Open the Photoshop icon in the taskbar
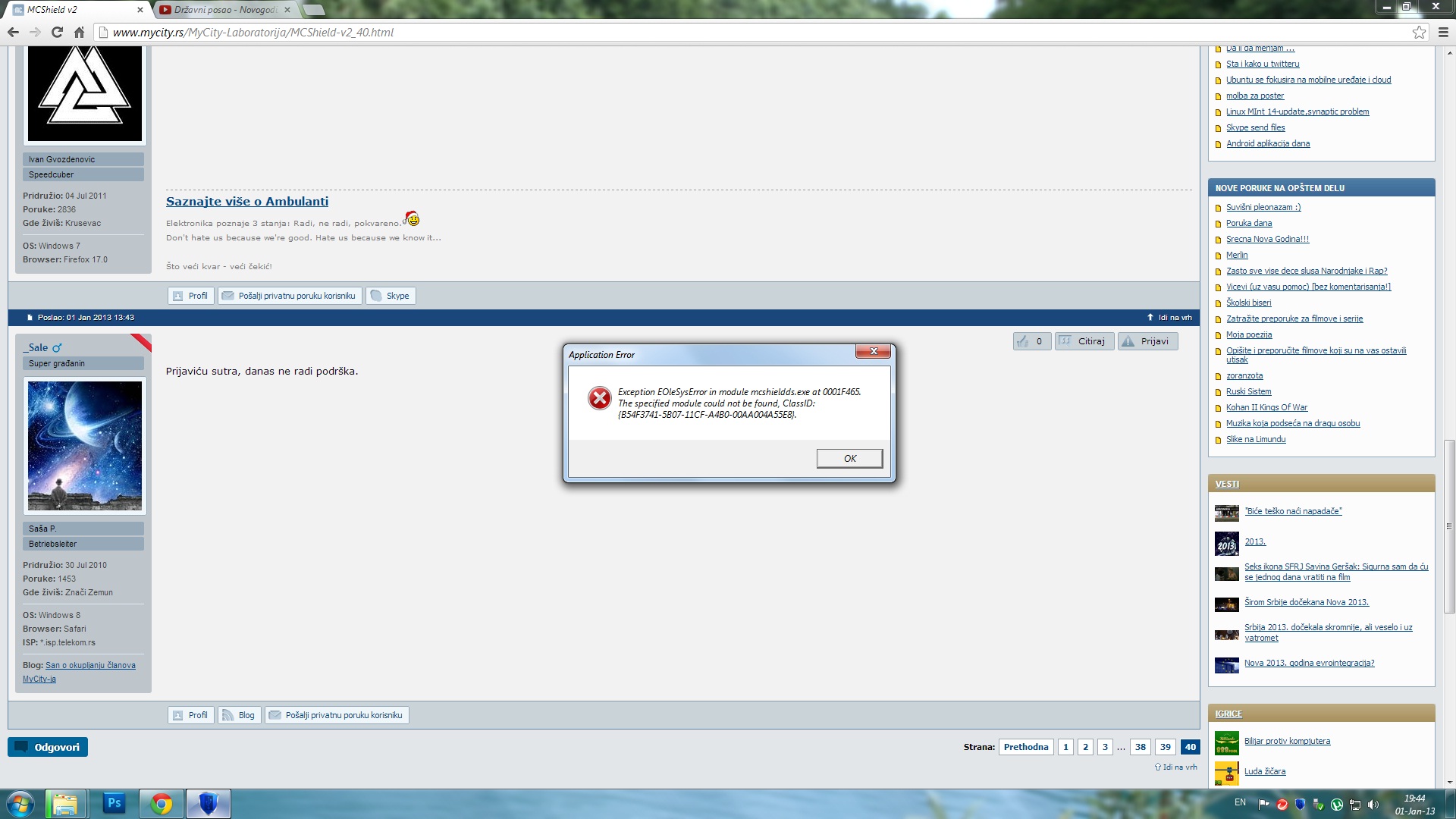The width and height of the screenshot is (1456, 819). [115, 803]
